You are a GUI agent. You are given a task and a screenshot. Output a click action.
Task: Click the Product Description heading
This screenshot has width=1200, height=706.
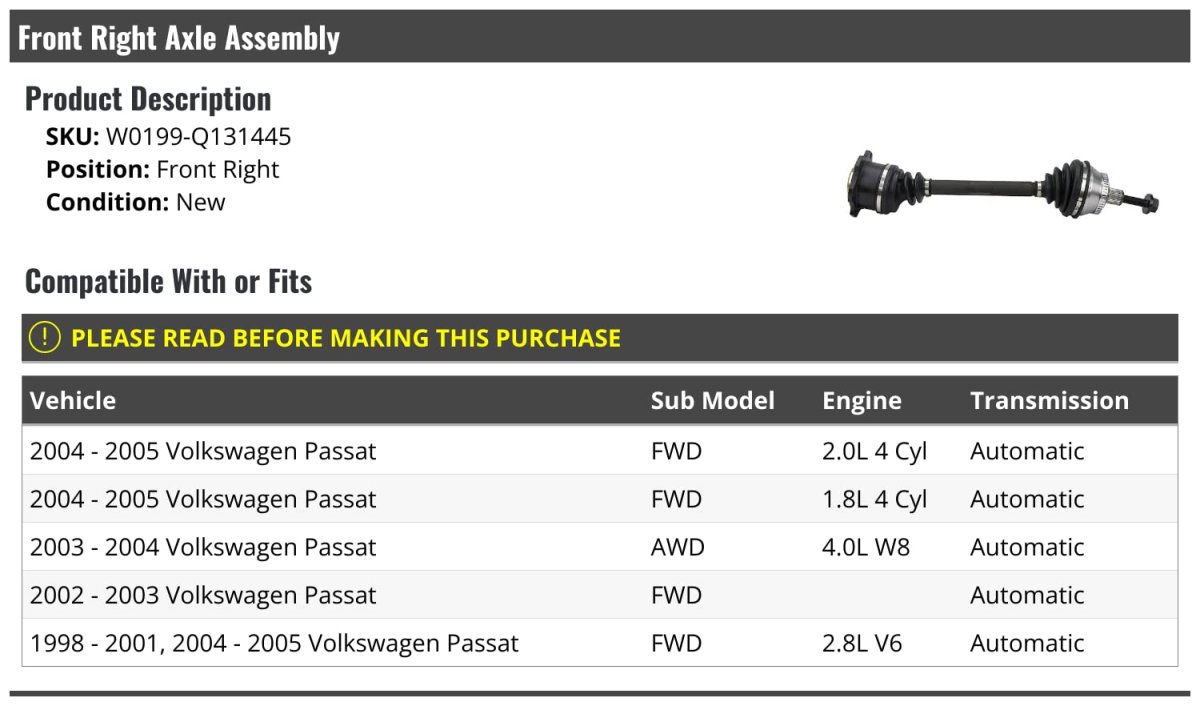148,99
